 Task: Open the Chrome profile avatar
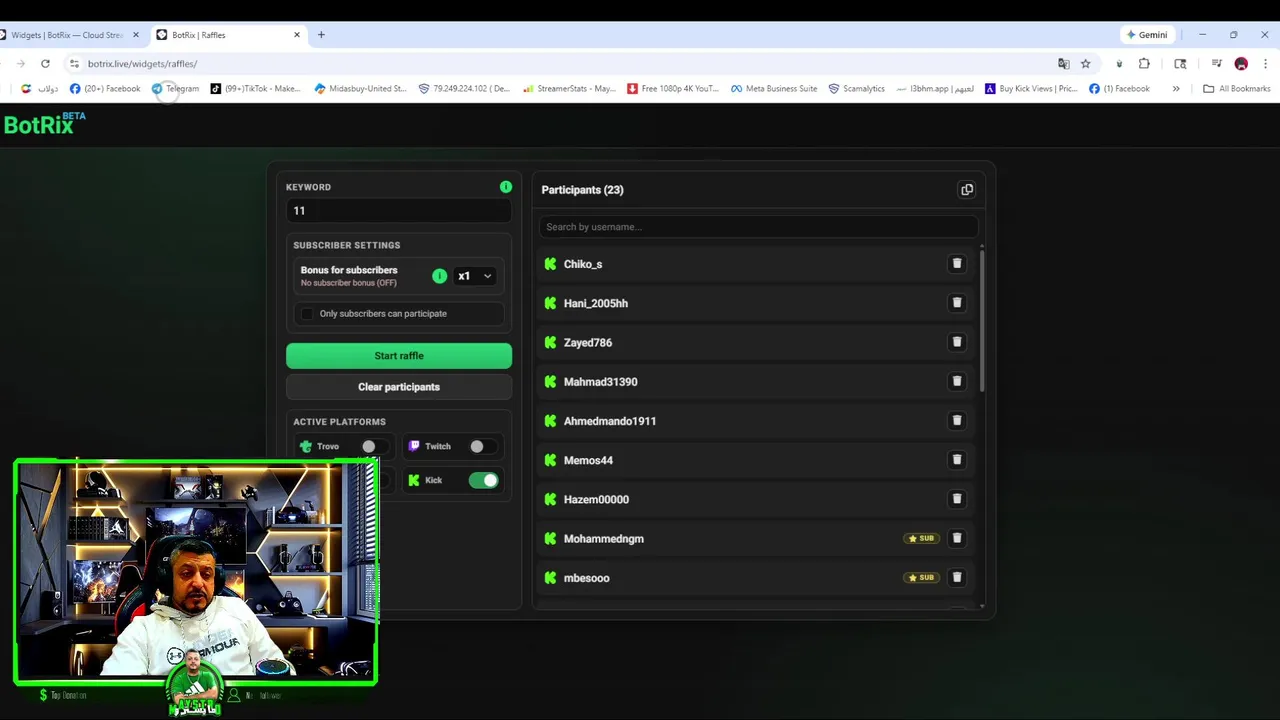[x=1241, y=63]
